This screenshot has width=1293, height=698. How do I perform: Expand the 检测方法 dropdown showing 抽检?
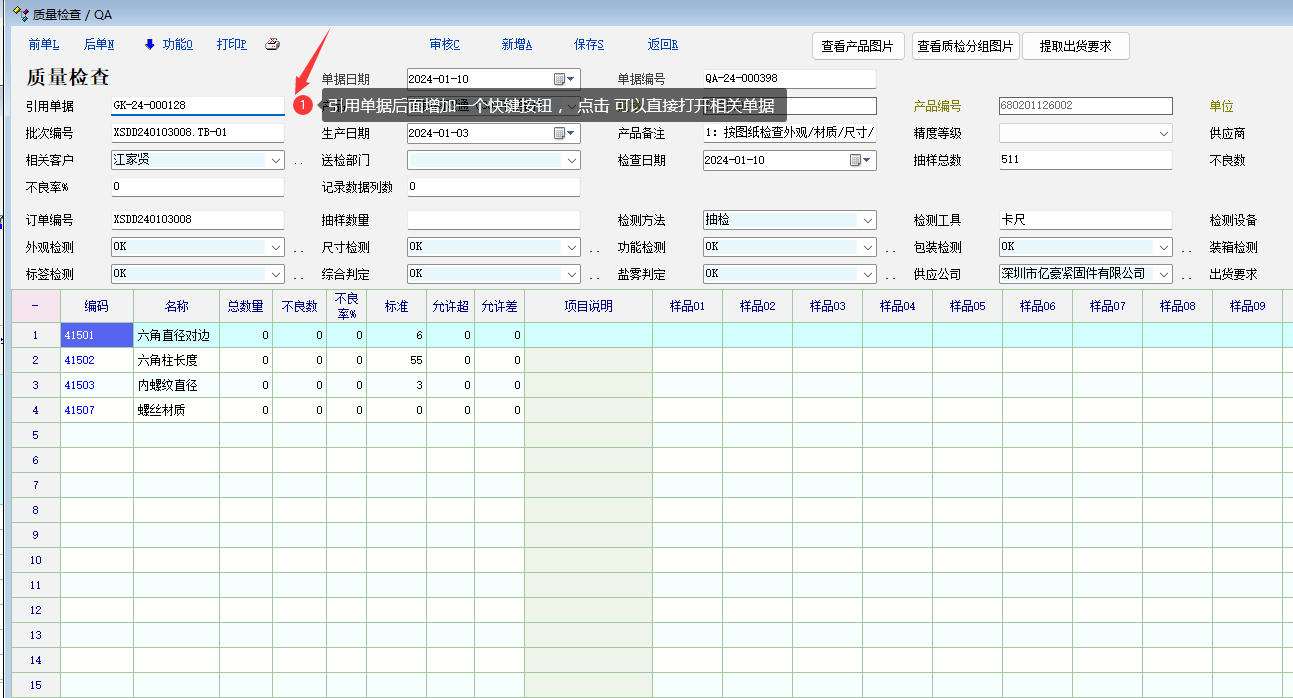[868, 220]
